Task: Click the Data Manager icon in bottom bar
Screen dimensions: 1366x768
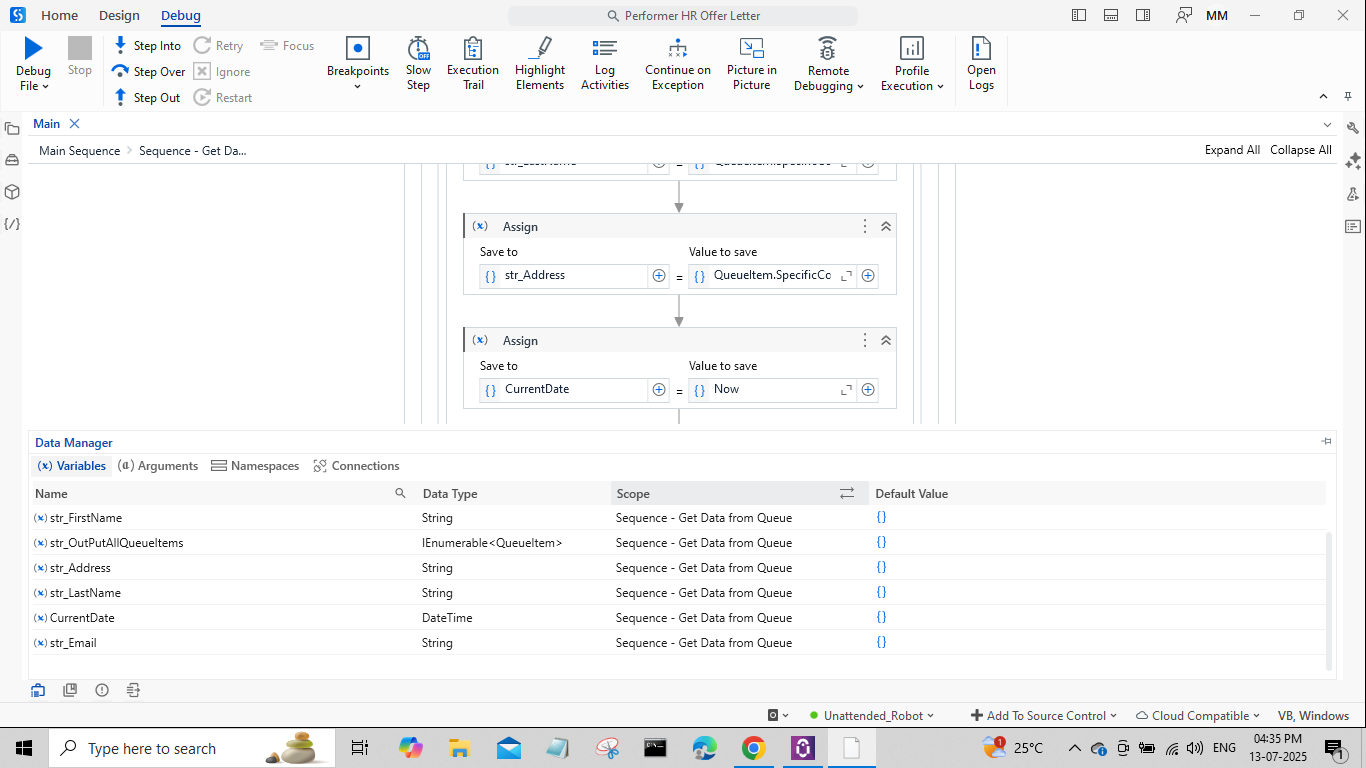Action: (38, 690)
